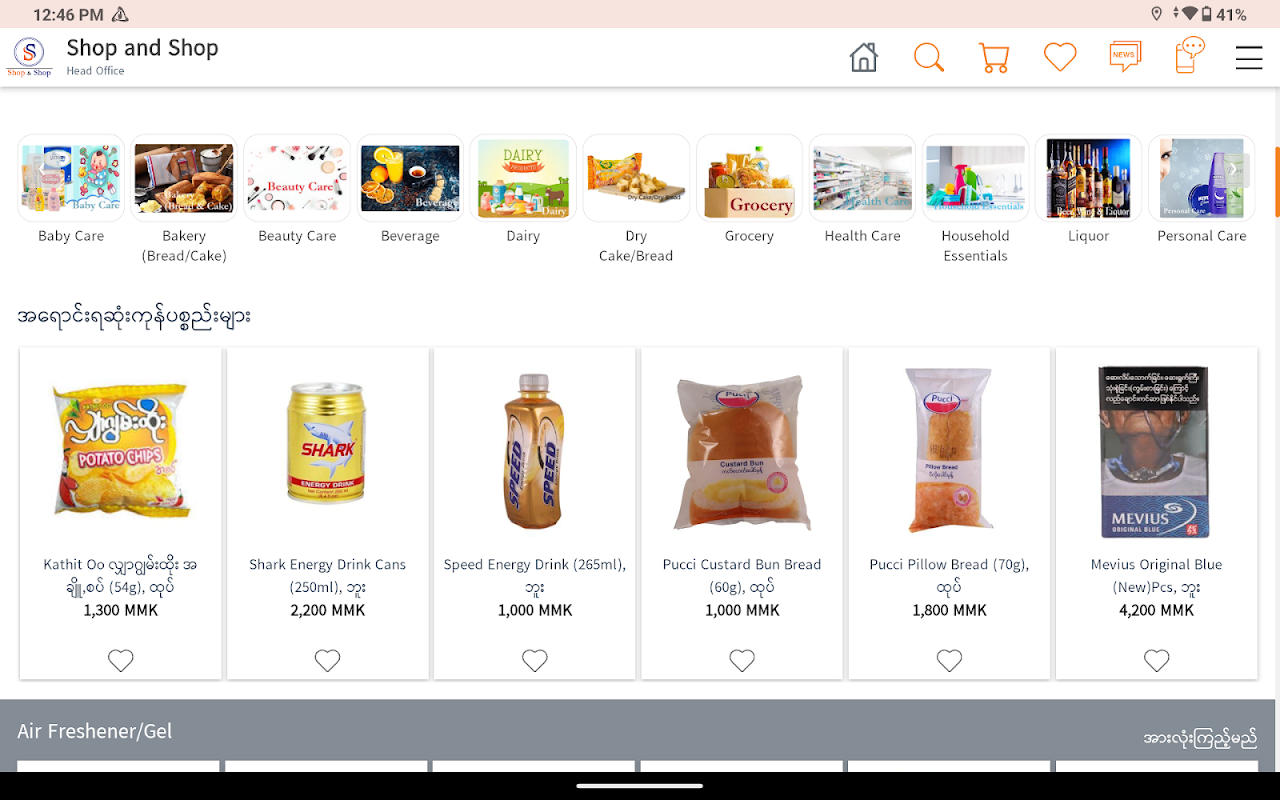Viewport: 1280px width, 800px height.
Task: Toggle heart for Mevius Original Blue
Action: pos(1157,660)
